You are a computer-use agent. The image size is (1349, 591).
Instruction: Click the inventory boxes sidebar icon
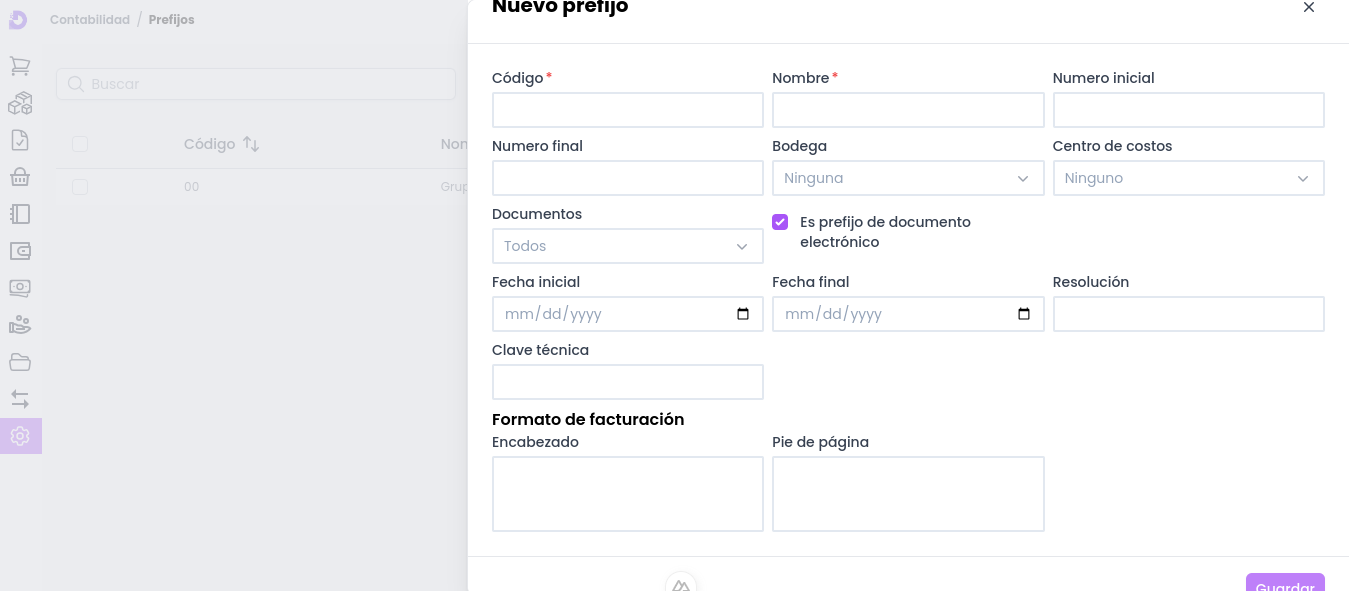click(20, 103)
